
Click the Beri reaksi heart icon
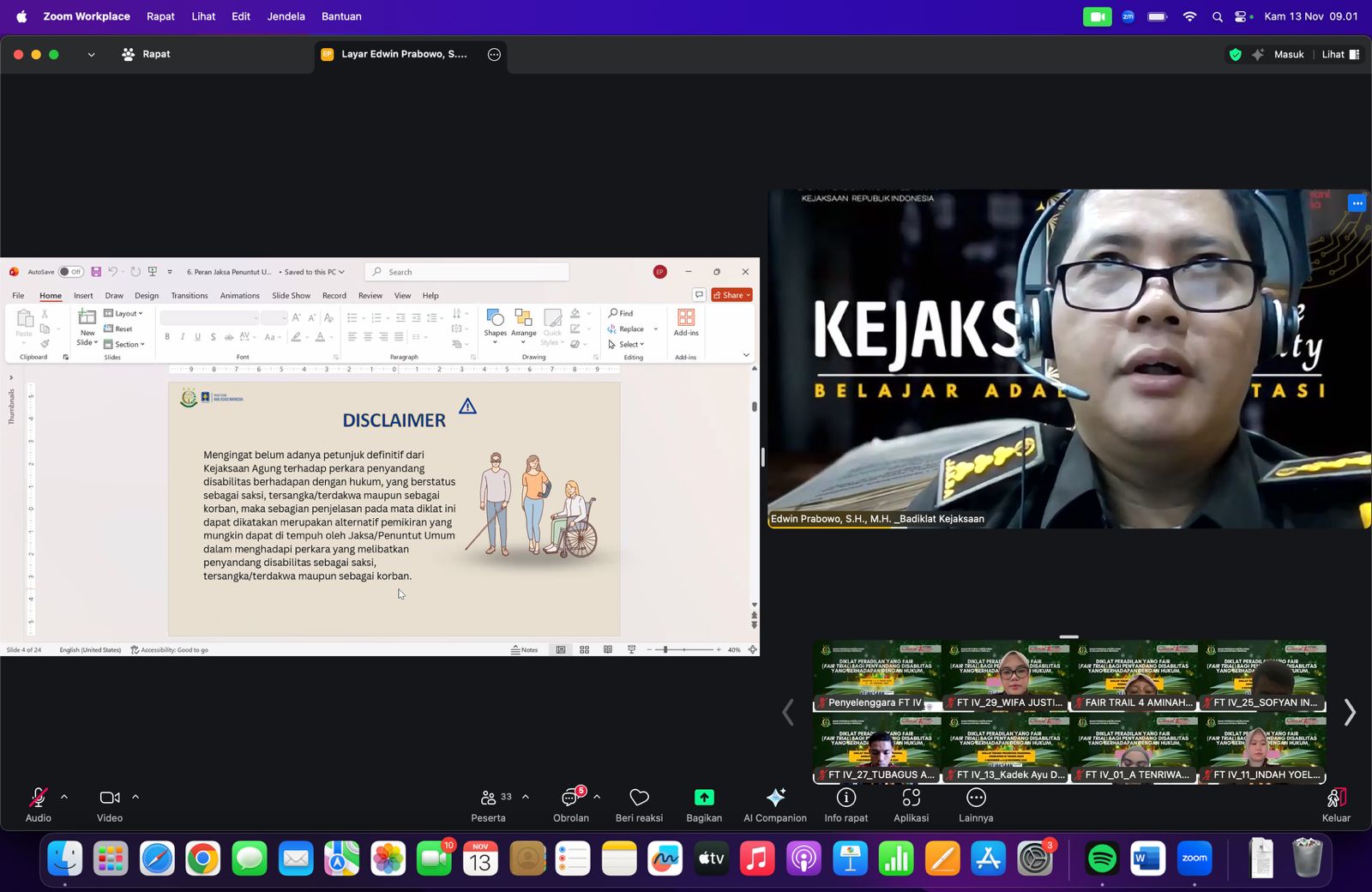click(639, 799)
